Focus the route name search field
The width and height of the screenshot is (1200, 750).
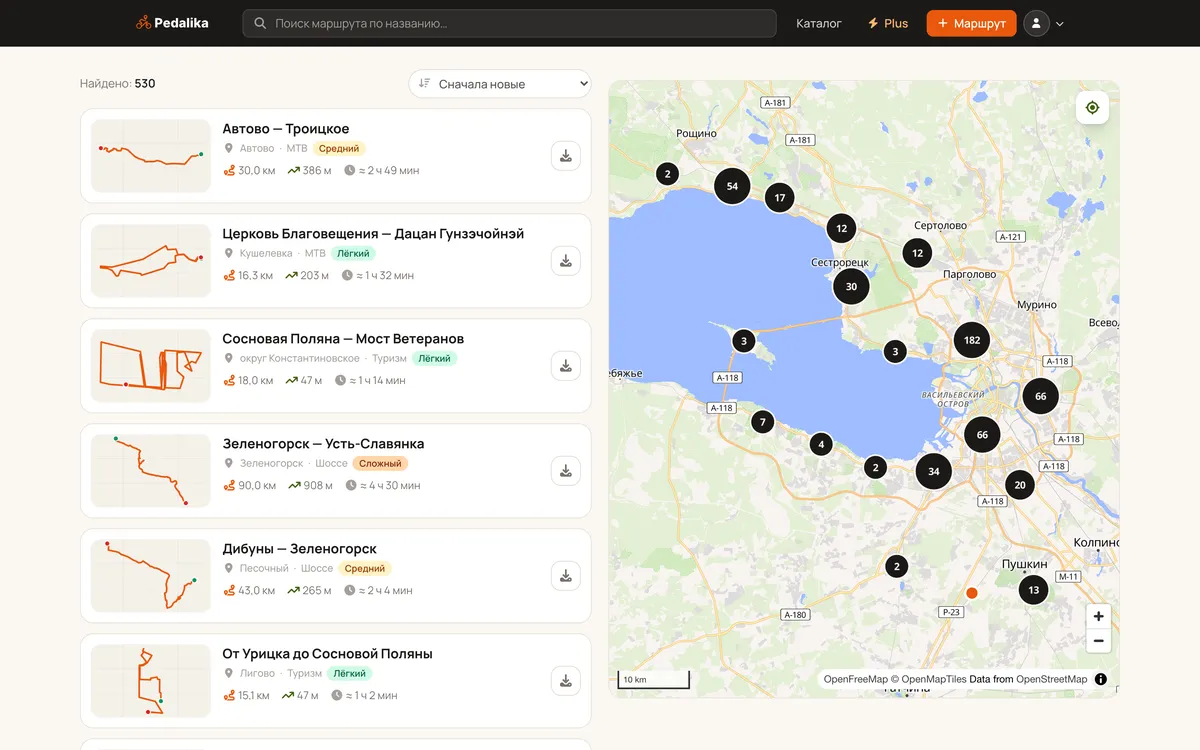509,23
